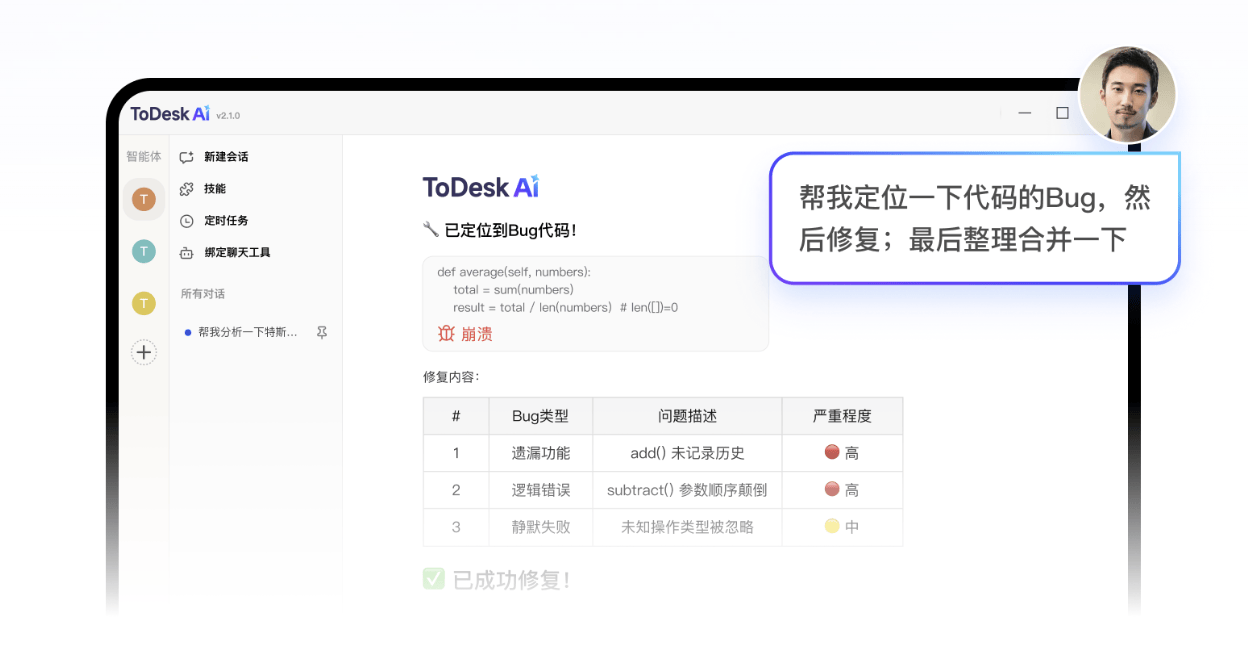Click the 智能体 sidebar label
Screen dimensions: 1248x663
point(143,157)
